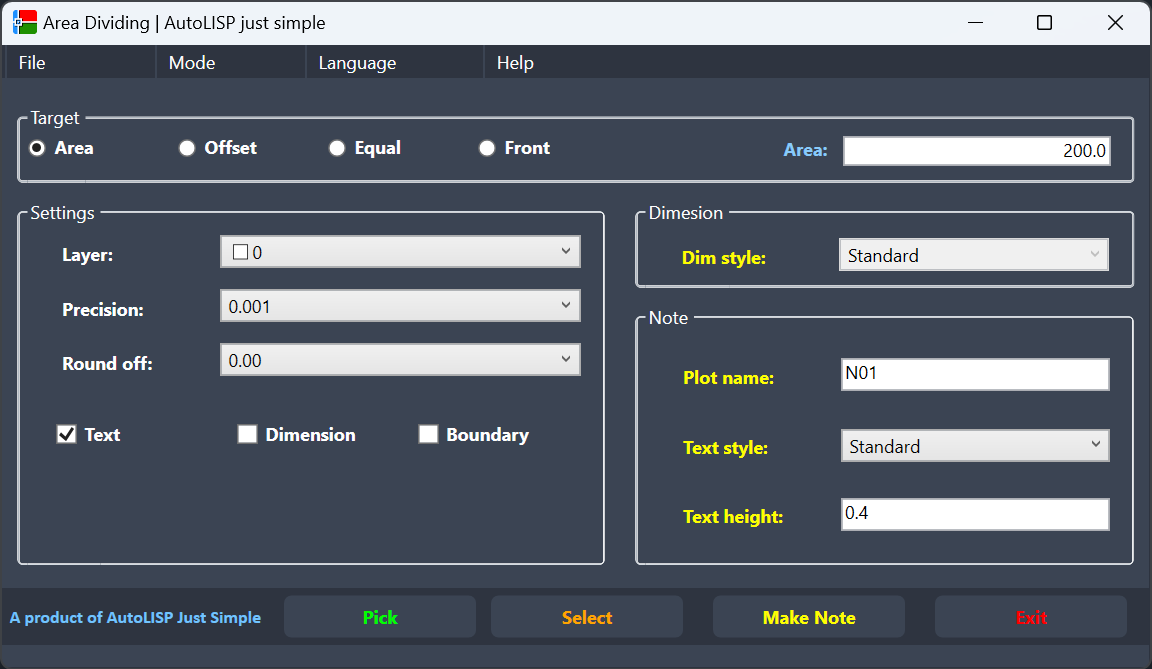
Task: Click the blue 'Area:' label
Action: click(805, 150)
